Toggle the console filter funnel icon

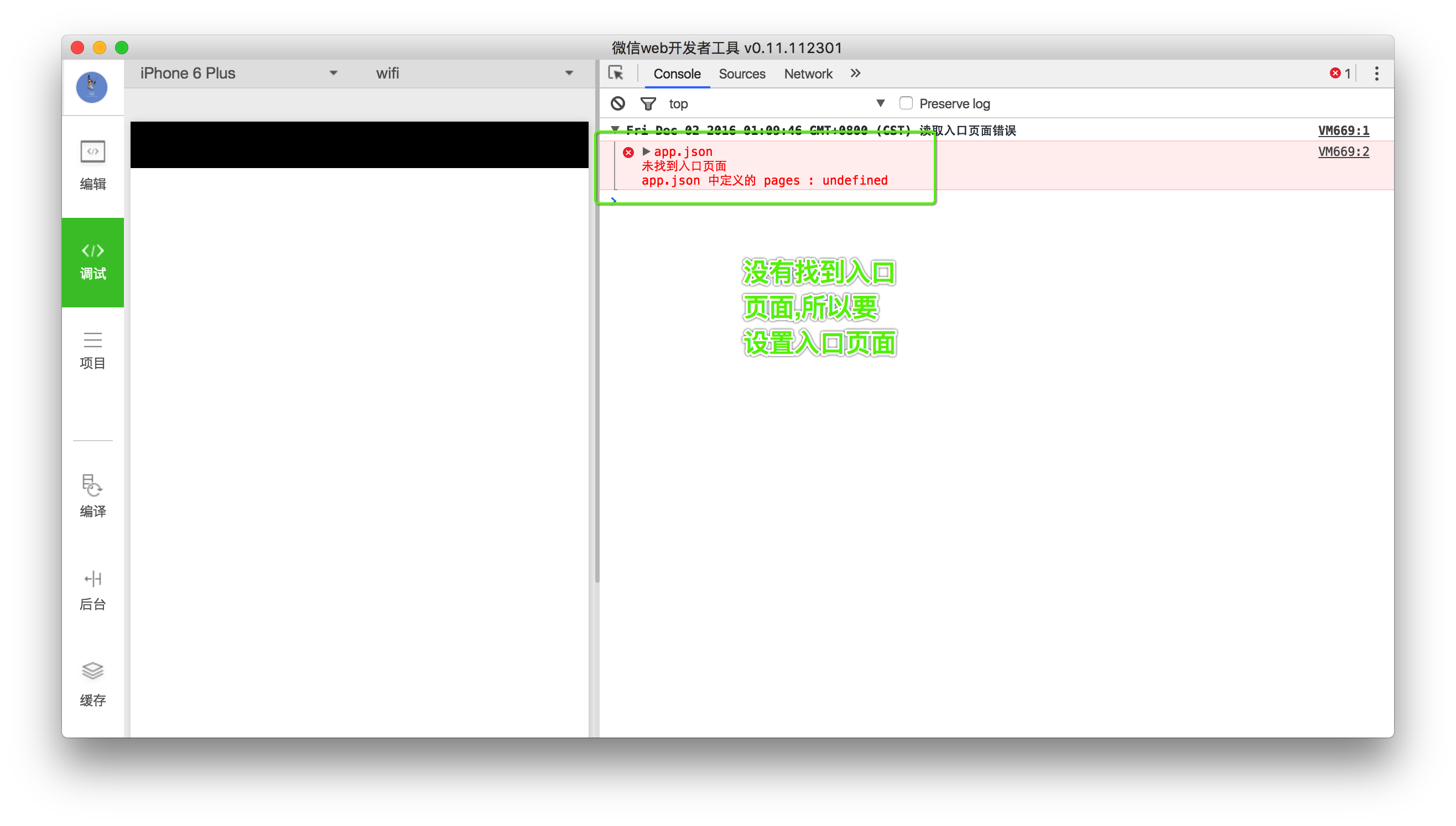(x=648, y=103)
